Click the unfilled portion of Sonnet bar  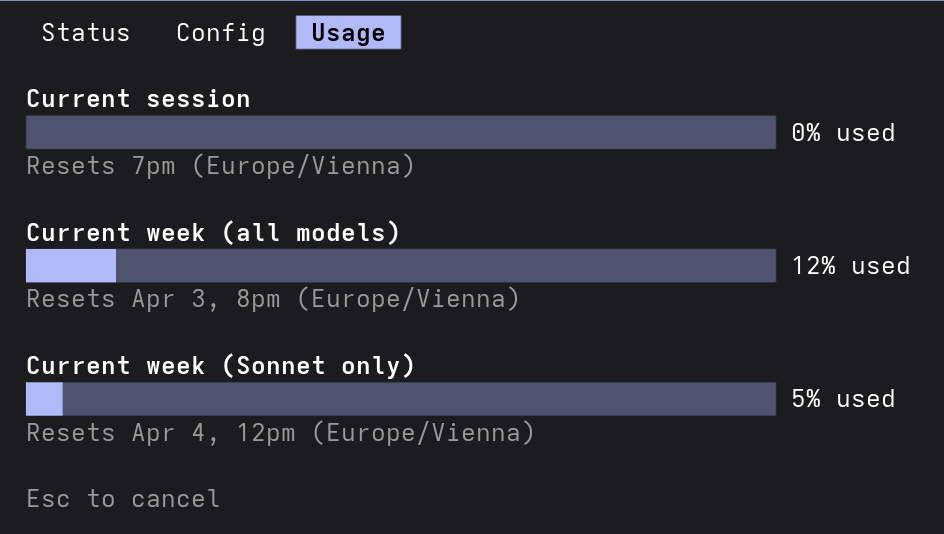420,399
